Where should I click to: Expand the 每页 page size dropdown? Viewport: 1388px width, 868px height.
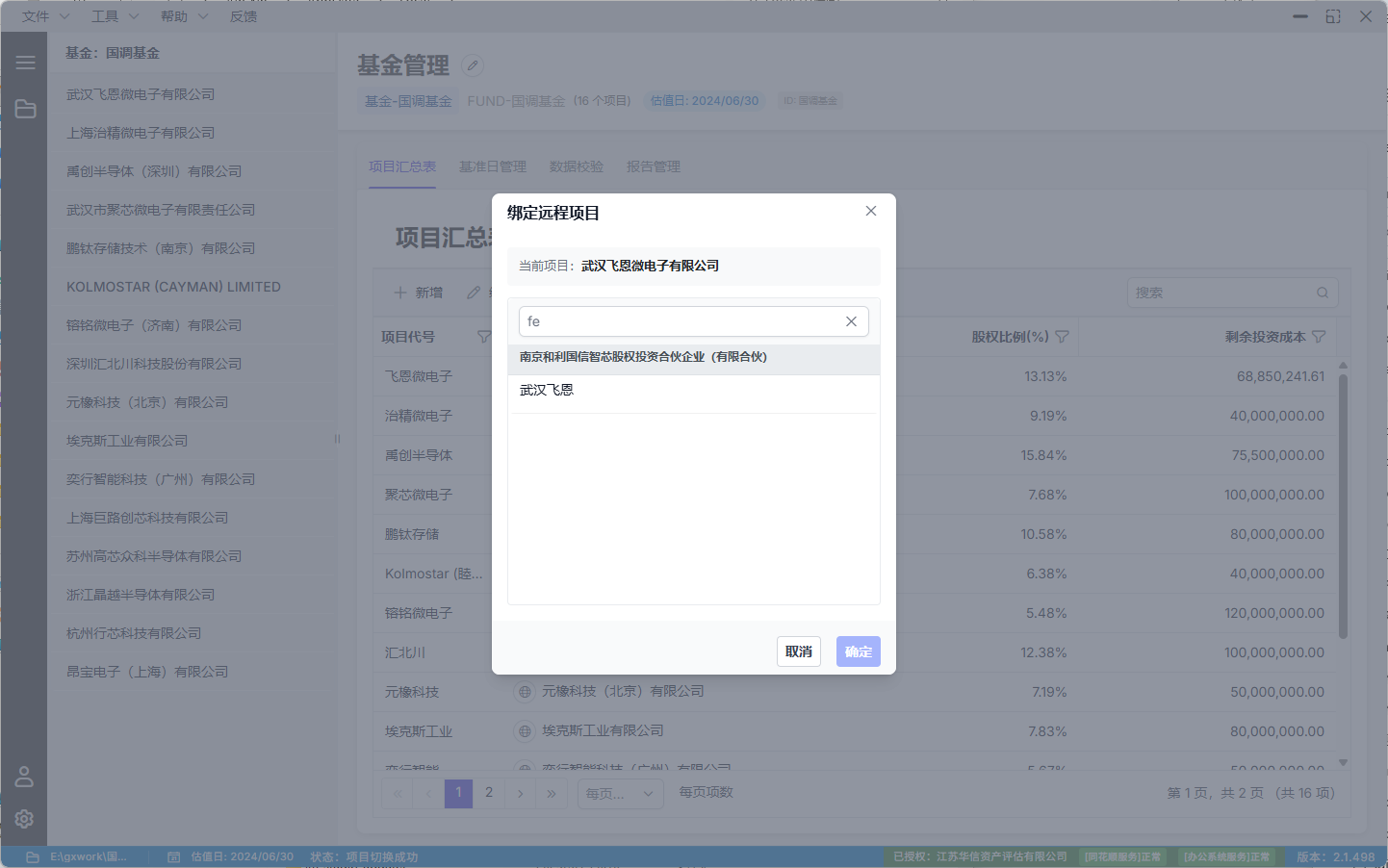point(620,793)
